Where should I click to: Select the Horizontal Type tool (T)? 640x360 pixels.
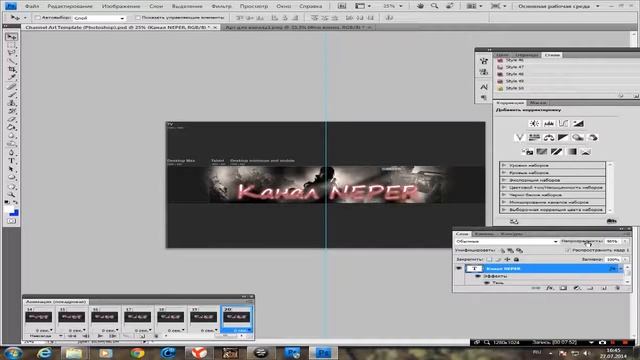point(11,161)
